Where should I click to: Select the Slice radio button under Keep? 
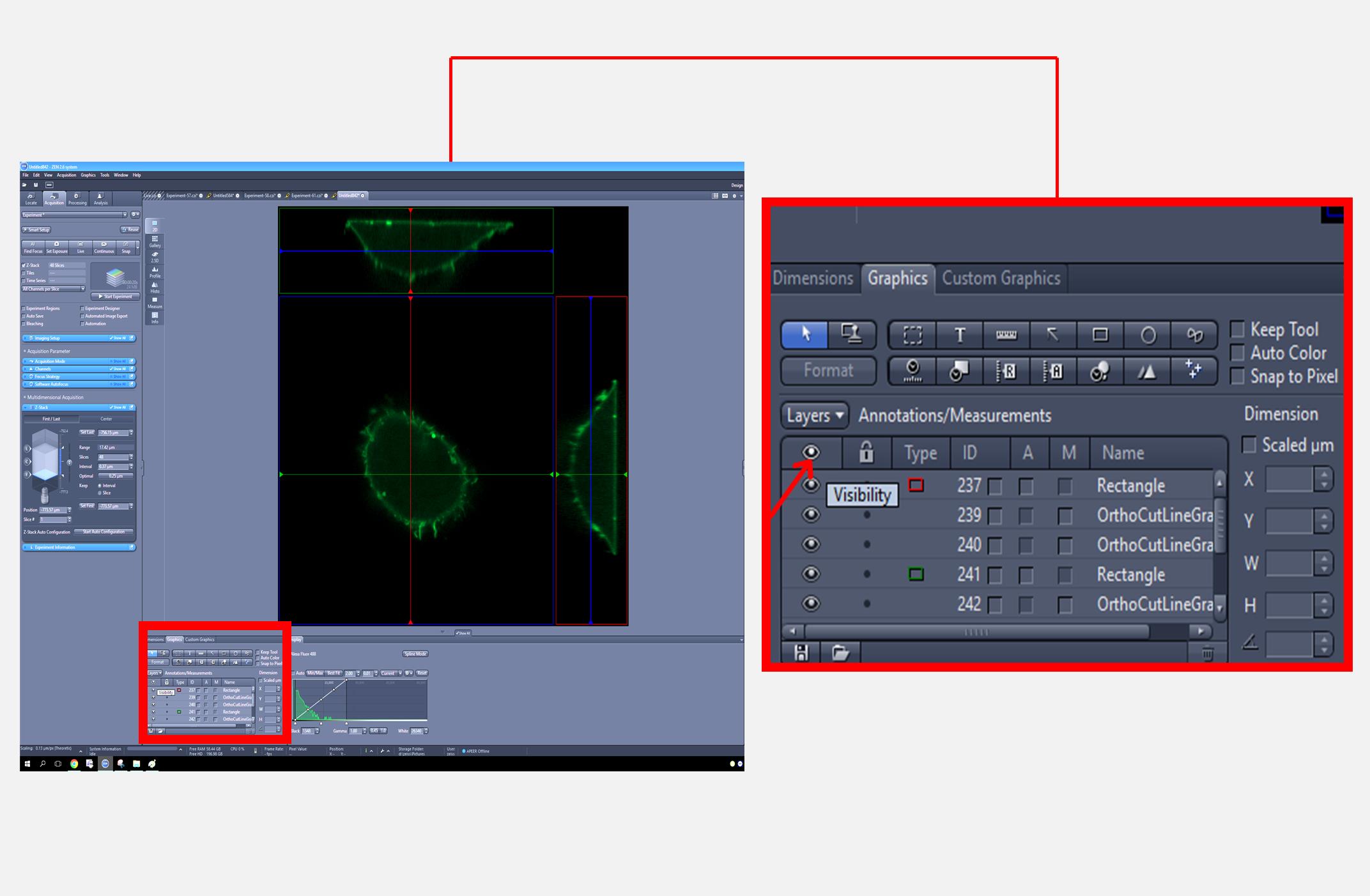point(100,493)
